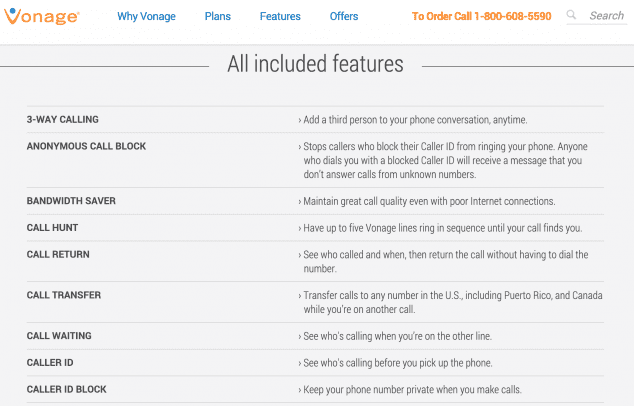Image resolution: width=634 pixels, height=406 pixels.
Task: Select the Anonymous Call Block feature
Action: point(86,146)
